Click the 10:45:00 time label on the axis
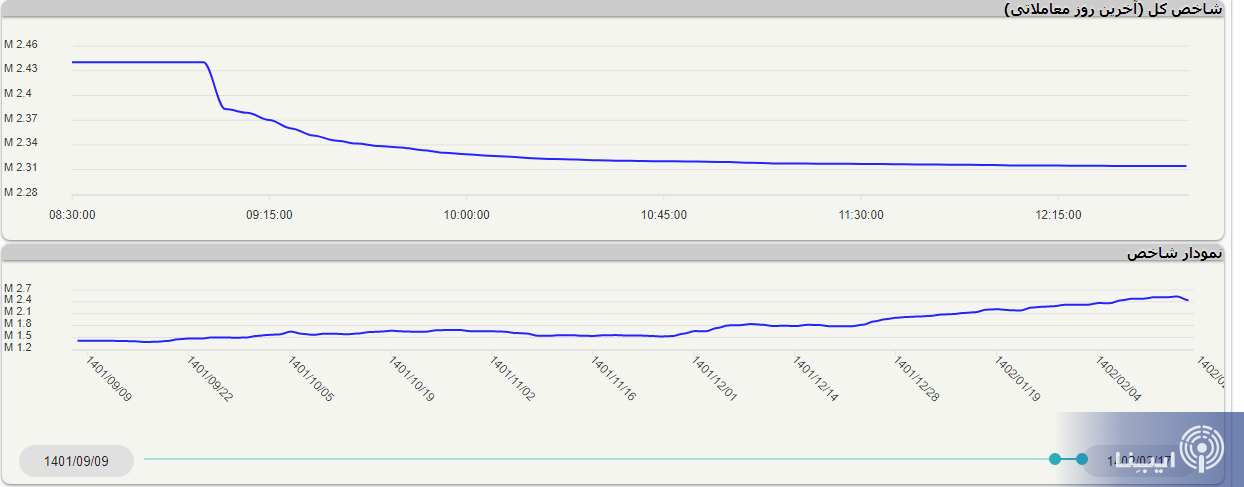Screen dimensions: 1244x487 point(664,215)
